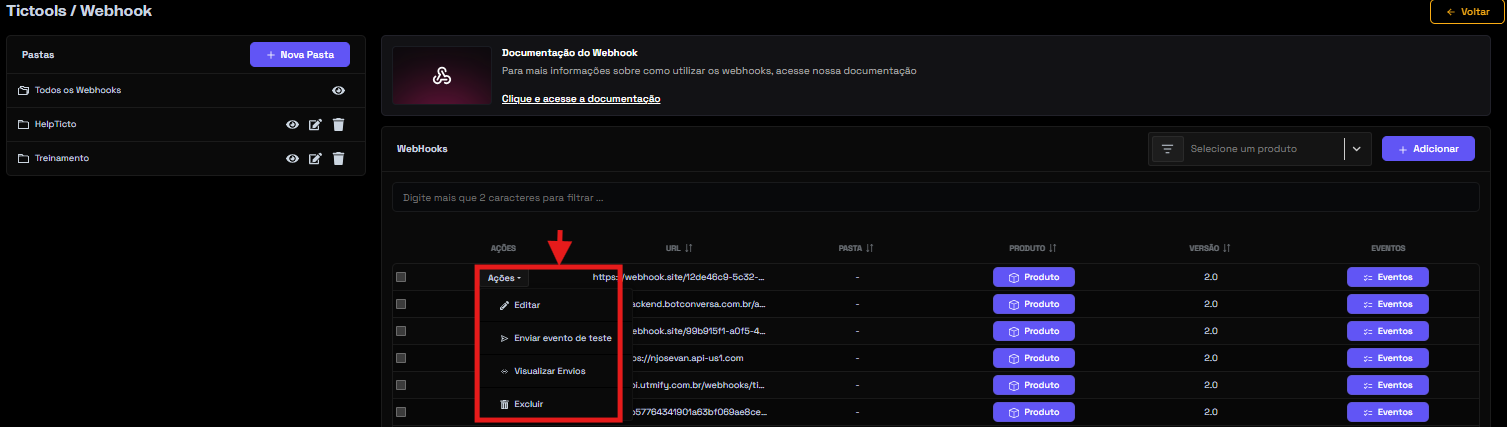Click trash icon next to Treinamento folder
This screenshot has height=427, width=1507.
tap(338, 158)
